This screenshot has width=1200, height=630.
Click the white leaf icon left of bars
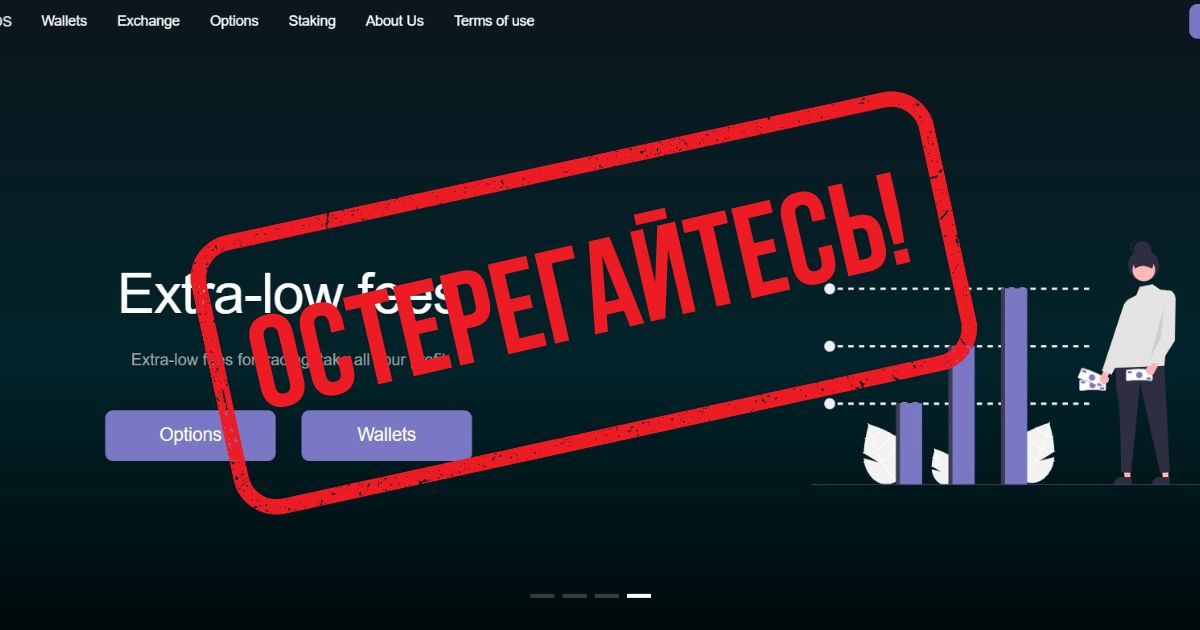coord(880,454)
